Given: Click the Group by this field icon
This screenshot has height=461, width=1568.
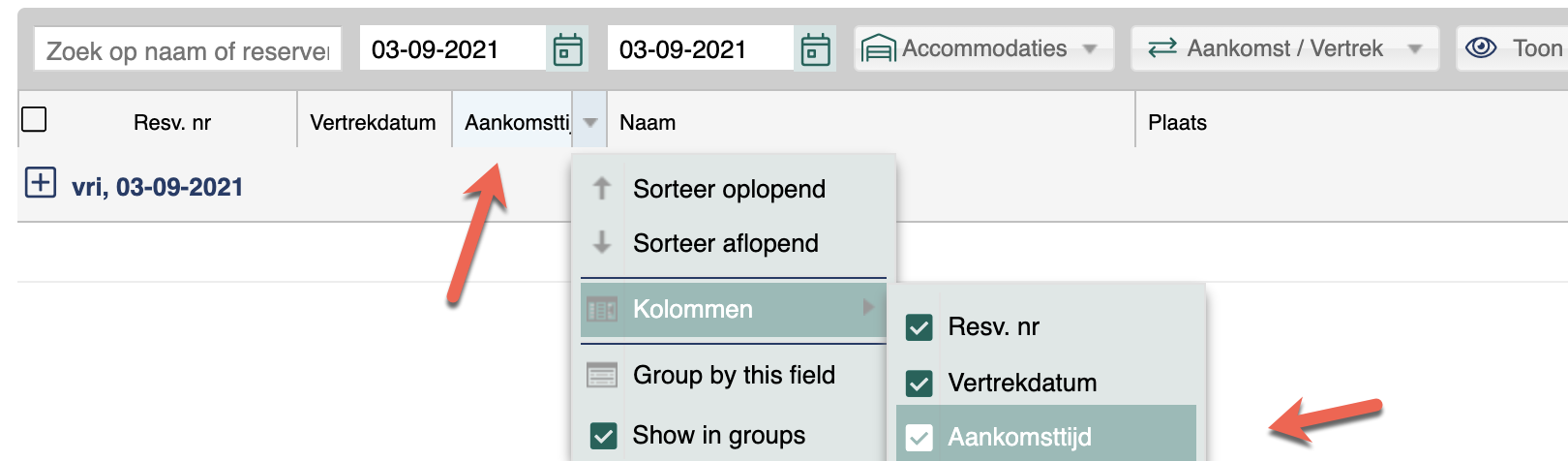Looking at the screenshot, I should click(602, 375).
